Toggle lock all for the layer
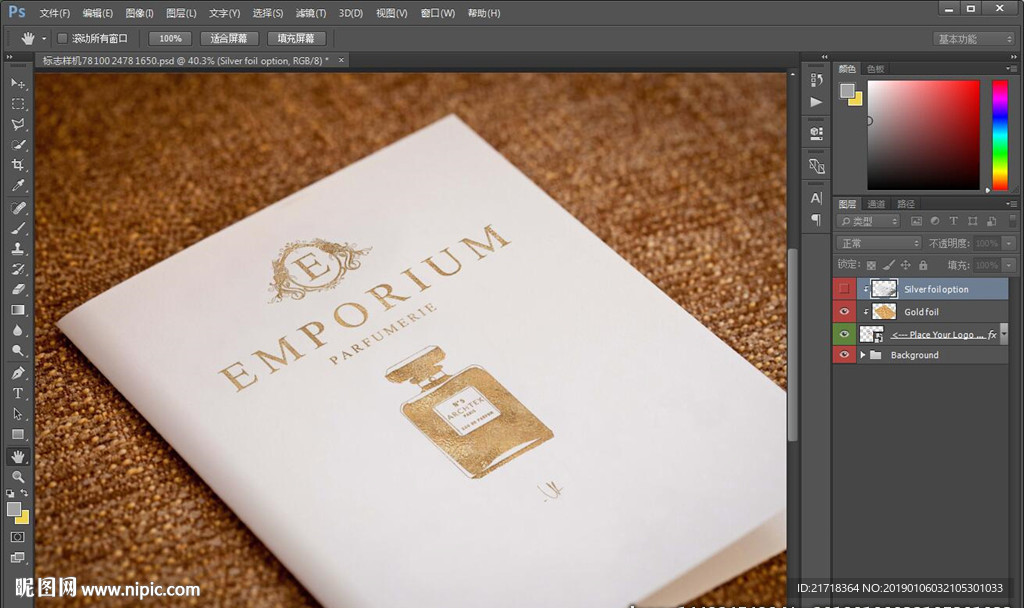Screen dimensions: 1024x608 click(x=923, y=265)
